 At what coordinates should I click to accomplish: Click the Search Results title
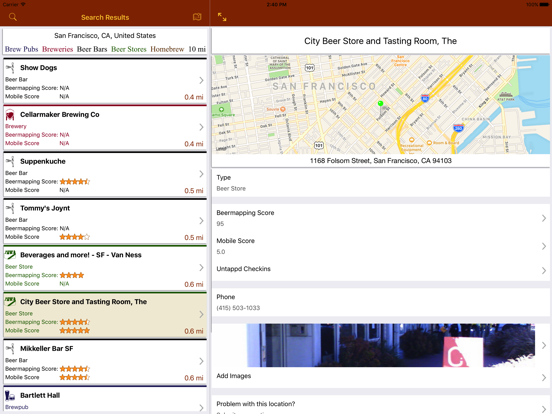105,17
